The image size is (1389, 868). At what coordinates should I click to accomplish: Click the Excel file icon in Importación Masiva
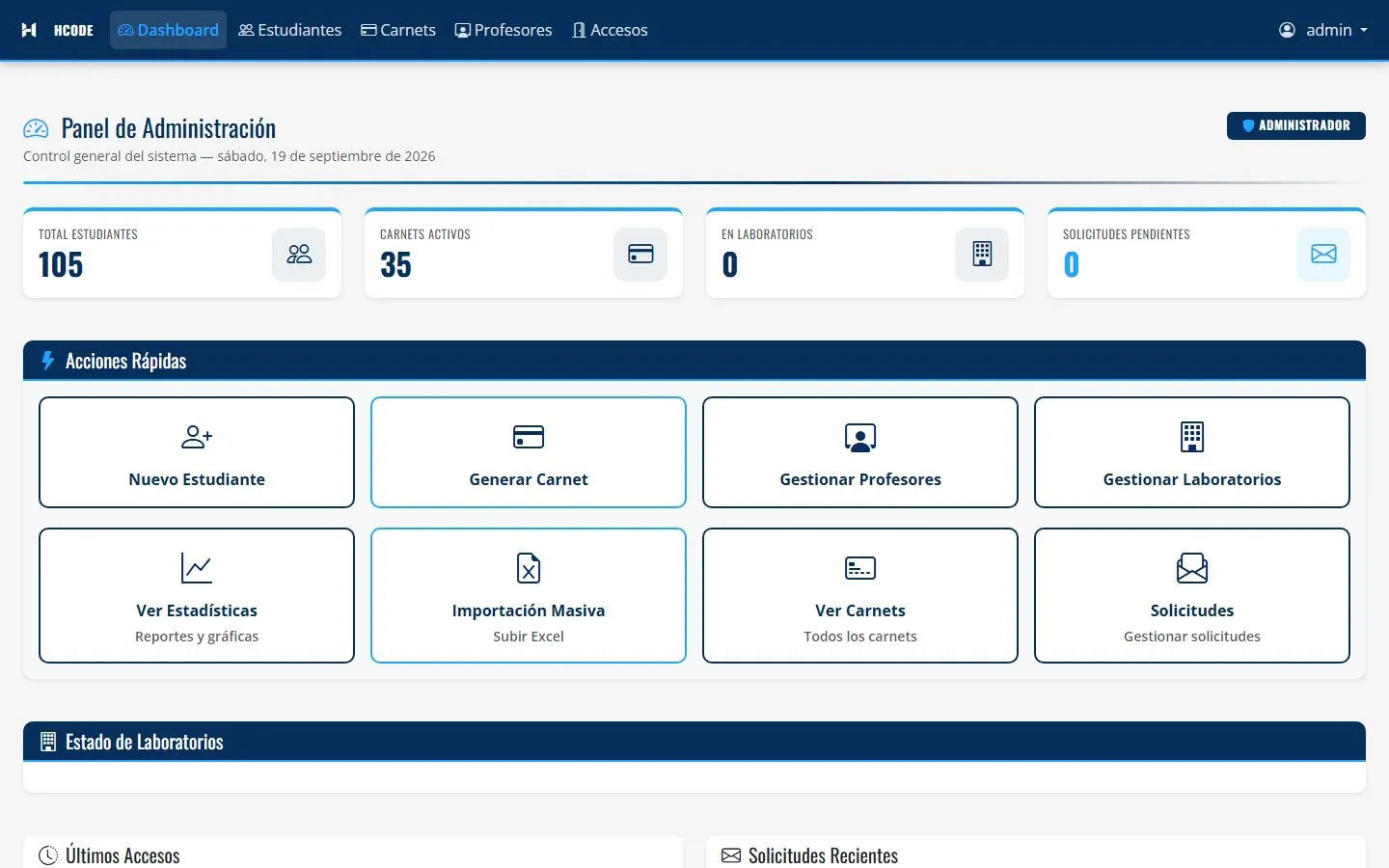[x=529, y=568]
